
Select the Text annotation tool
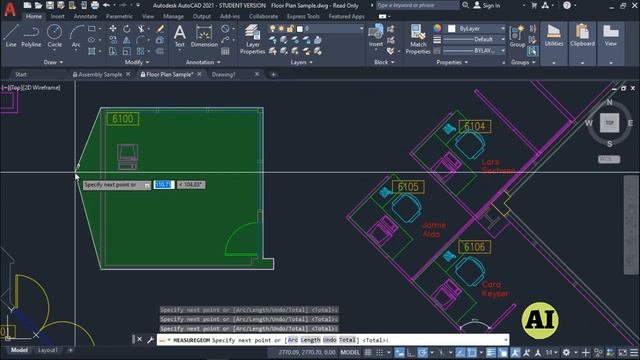[180, 36]
